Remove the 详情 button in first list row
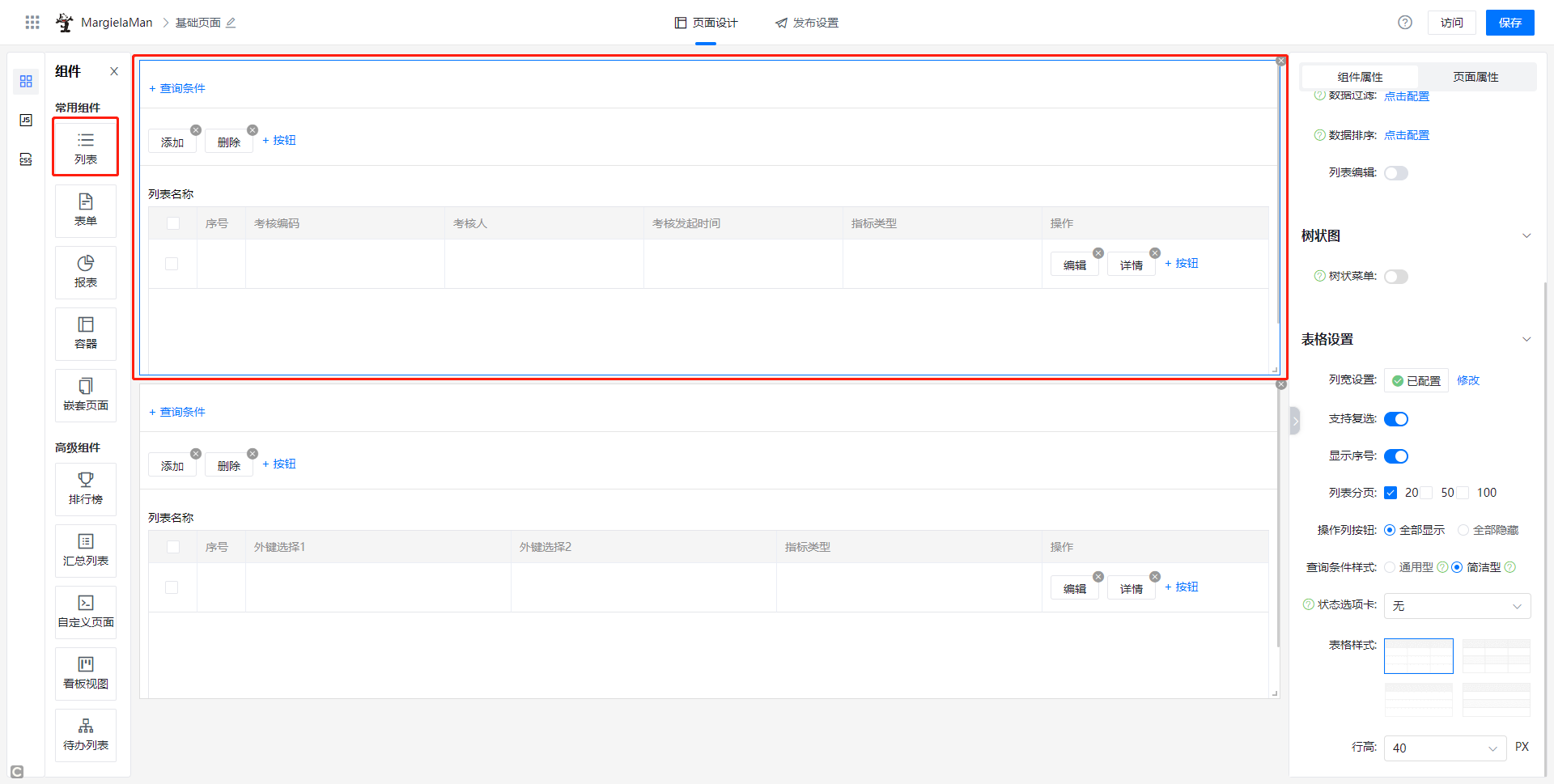This screenshot has width=1554, height=784. click(1155, 253)
